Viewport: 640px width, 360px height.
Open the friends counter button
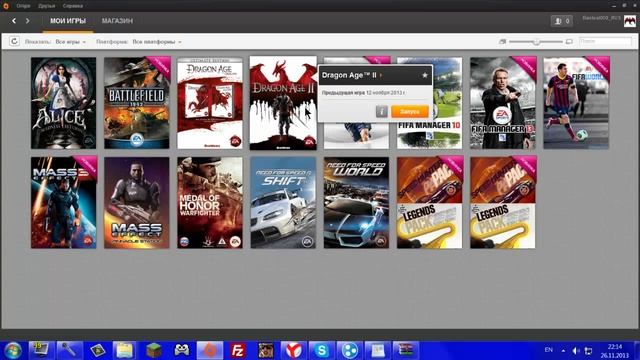pos(562,21)
